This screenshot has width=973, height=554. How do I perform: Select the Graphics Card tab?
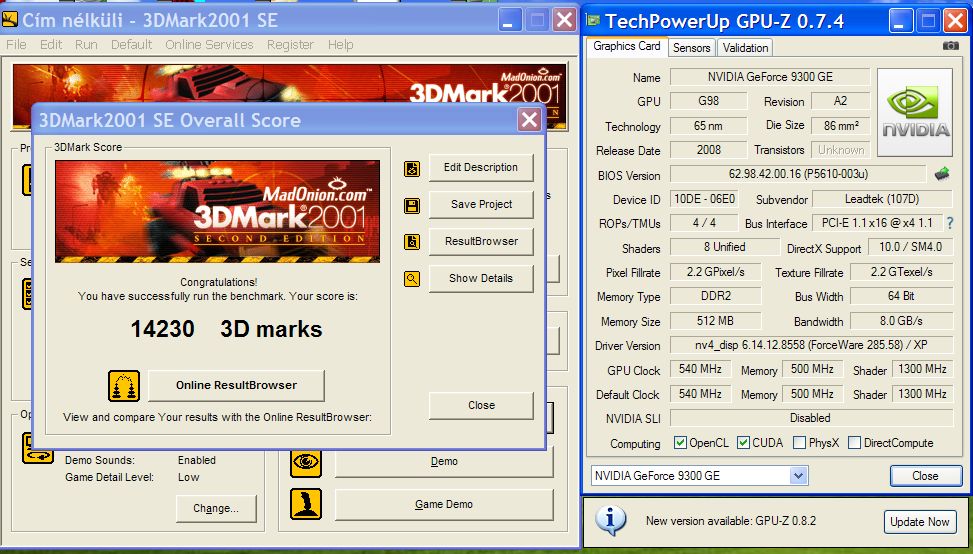click(627, 47)
